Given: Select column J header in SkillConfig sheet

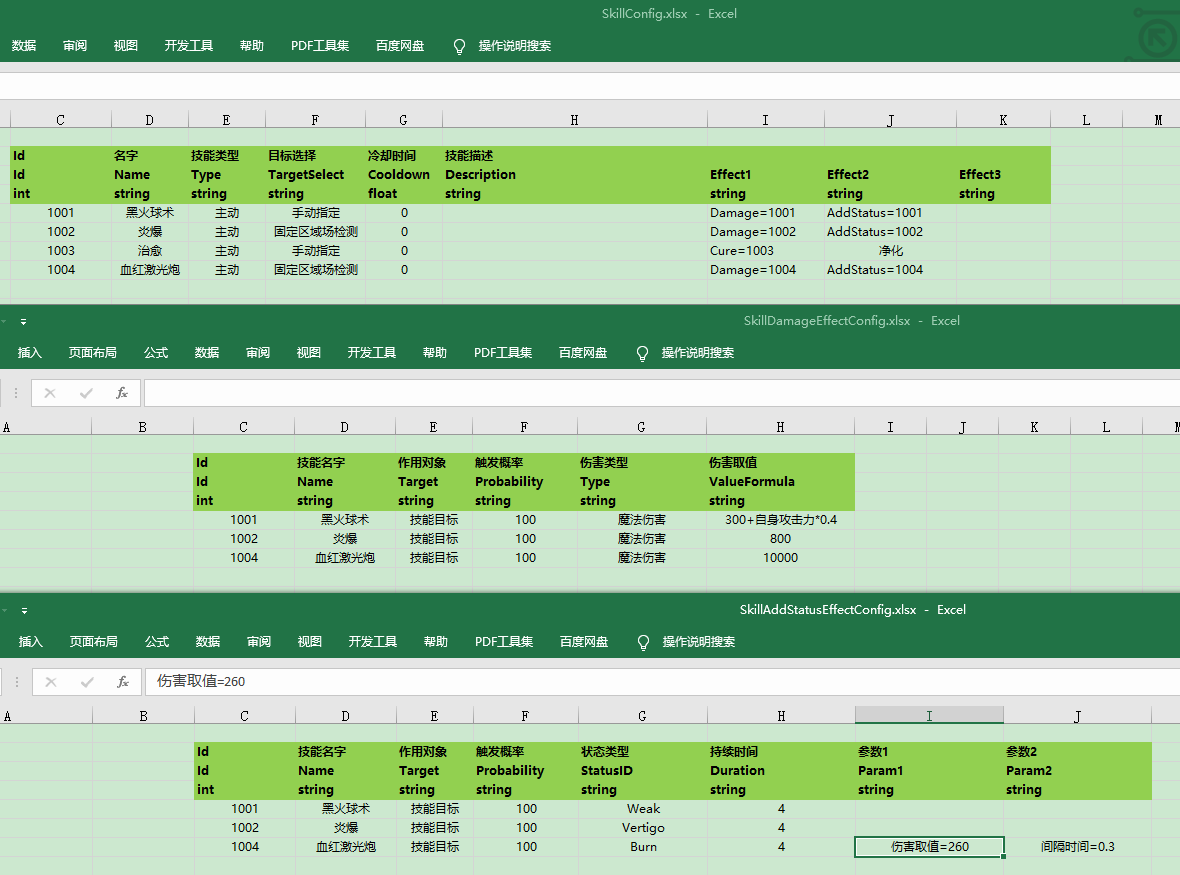Looking at the screenshot, I should (x=890, y=120).
